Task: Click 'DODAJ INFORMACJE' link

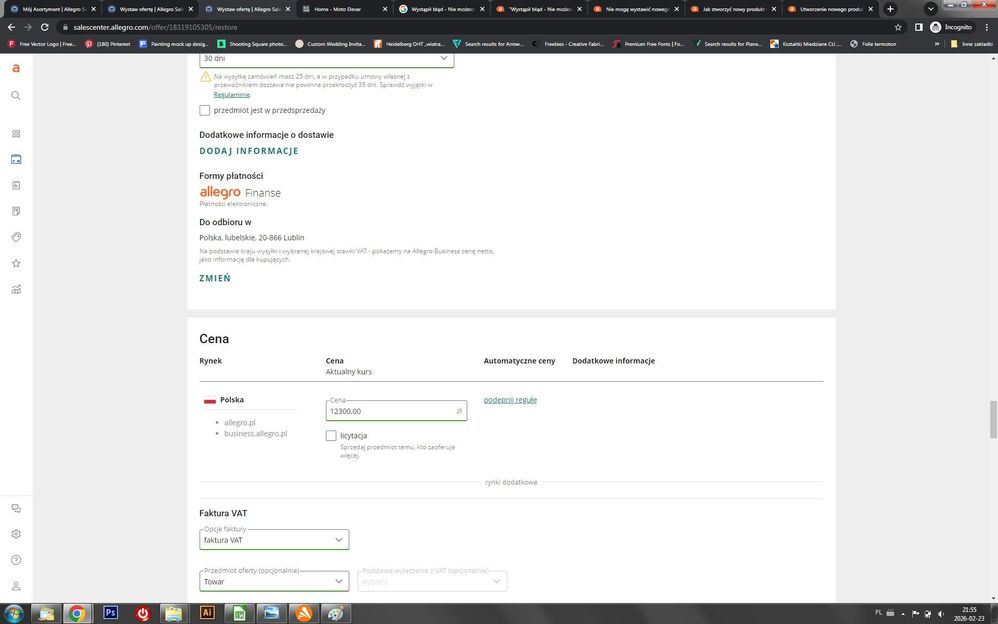Action: pos(249,151)
